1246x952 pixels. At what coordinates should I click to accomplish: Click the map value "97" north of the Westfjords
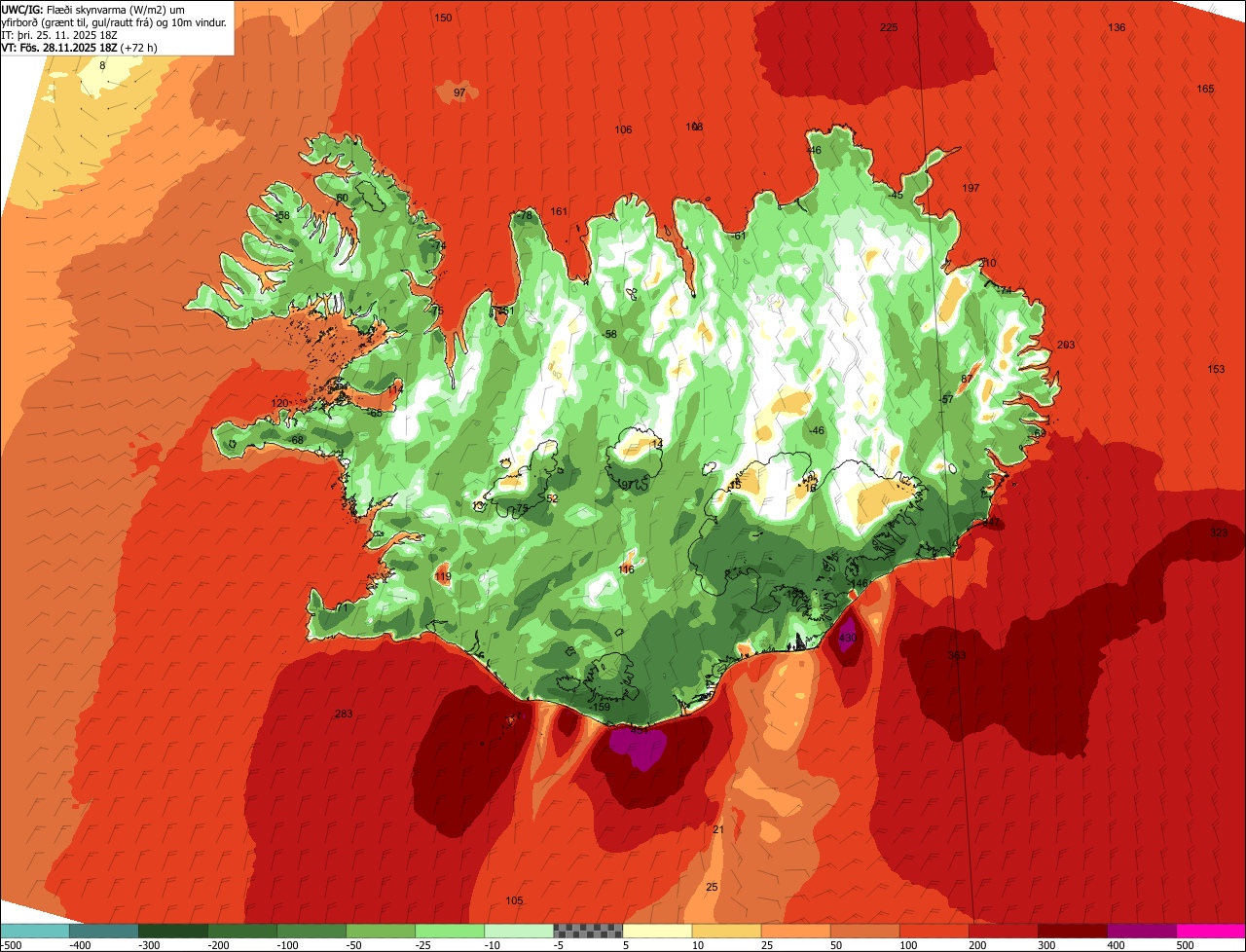click(460, 92)
